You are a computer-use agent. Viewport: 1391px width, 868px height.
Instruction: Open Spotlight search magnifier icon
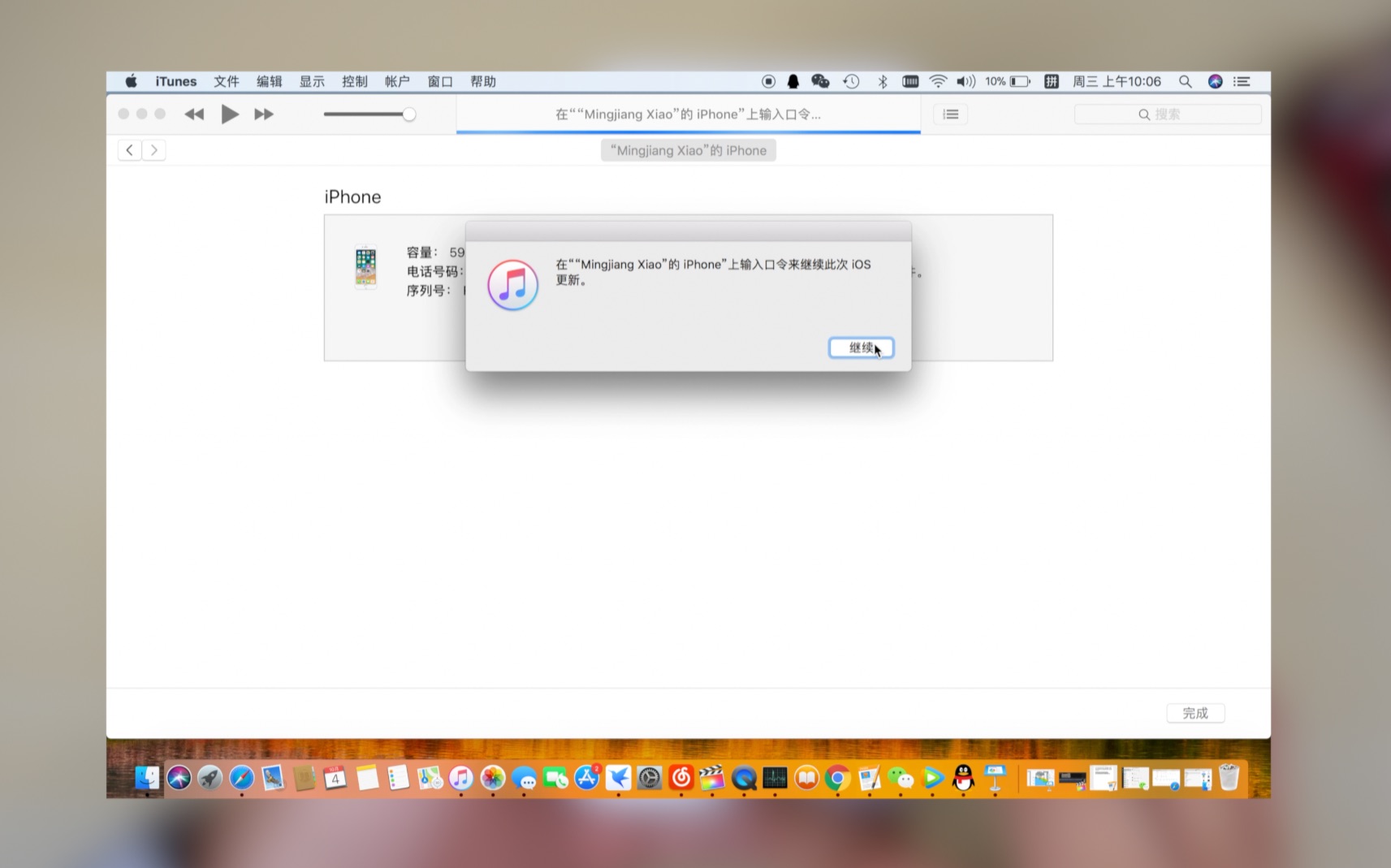1186,81
